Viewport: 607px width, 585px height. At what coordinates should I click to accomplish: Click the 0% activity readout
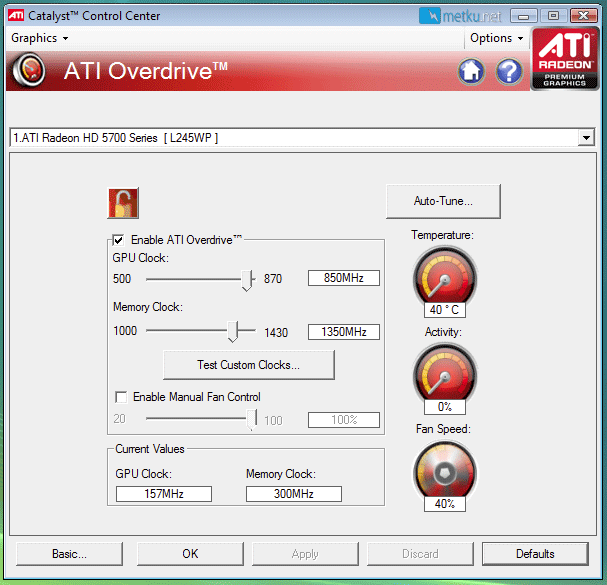point(445,407)
